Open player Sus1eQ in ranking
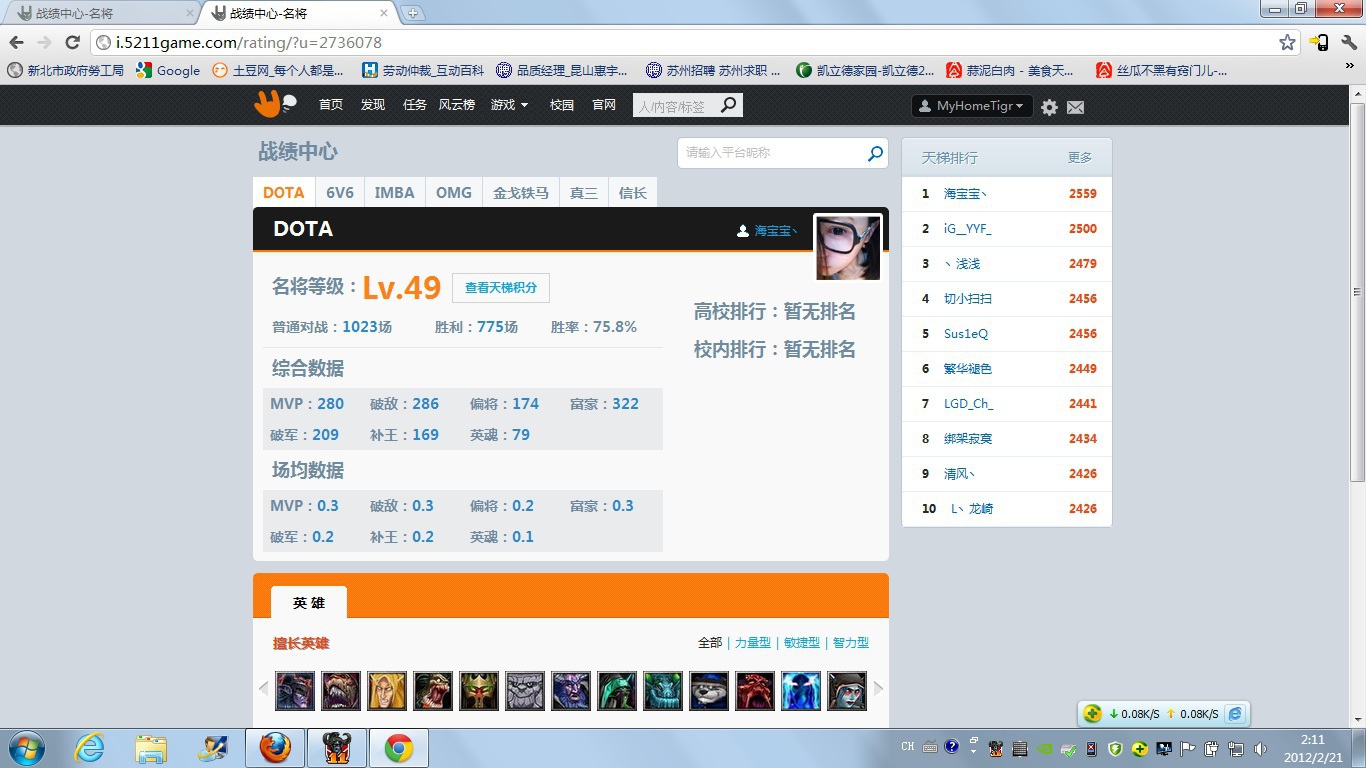The width and height of the screenshot is (1366, 768). [965, 333]
